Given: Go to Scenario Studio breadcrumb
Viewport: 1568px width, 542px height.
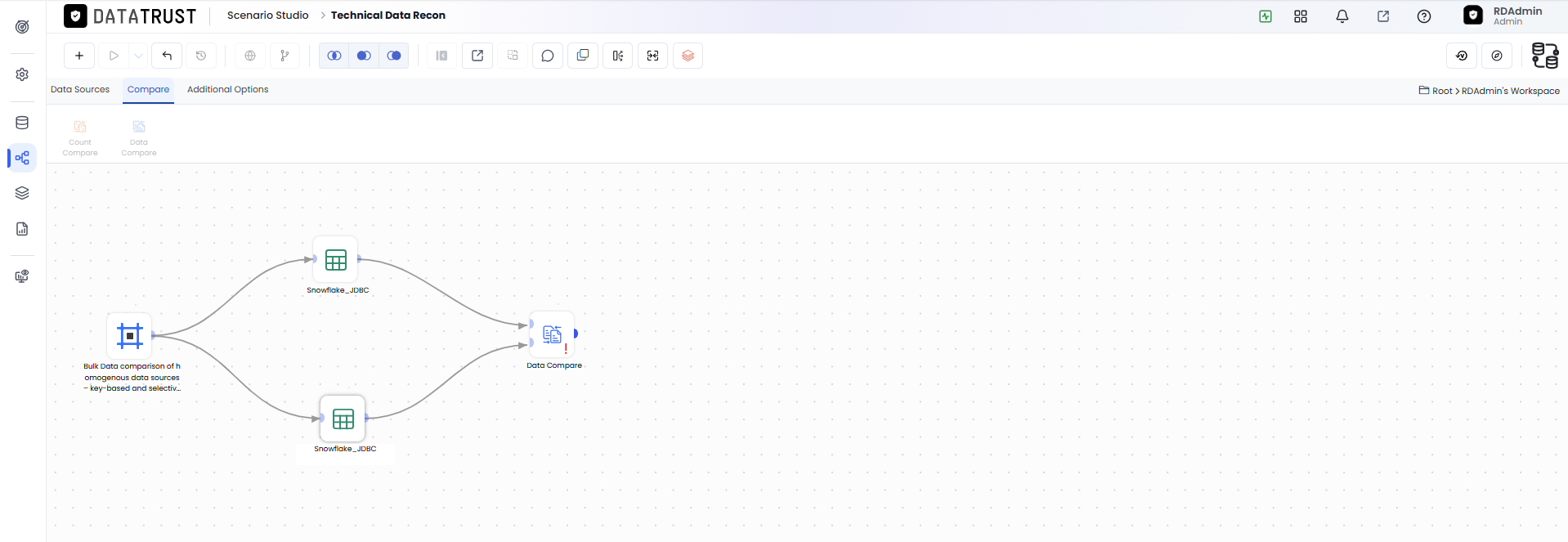Looking at the screenshot, I should tap(268, 16).
